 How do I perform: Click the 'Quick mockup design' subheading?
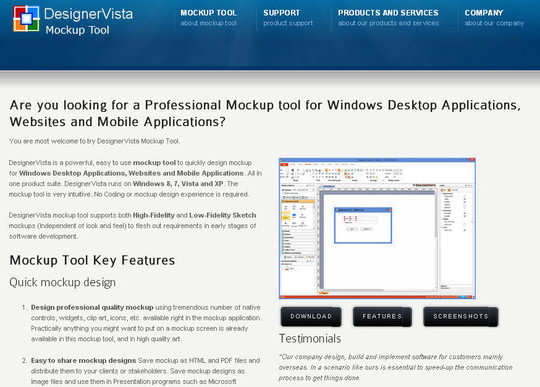coord(62,282)
